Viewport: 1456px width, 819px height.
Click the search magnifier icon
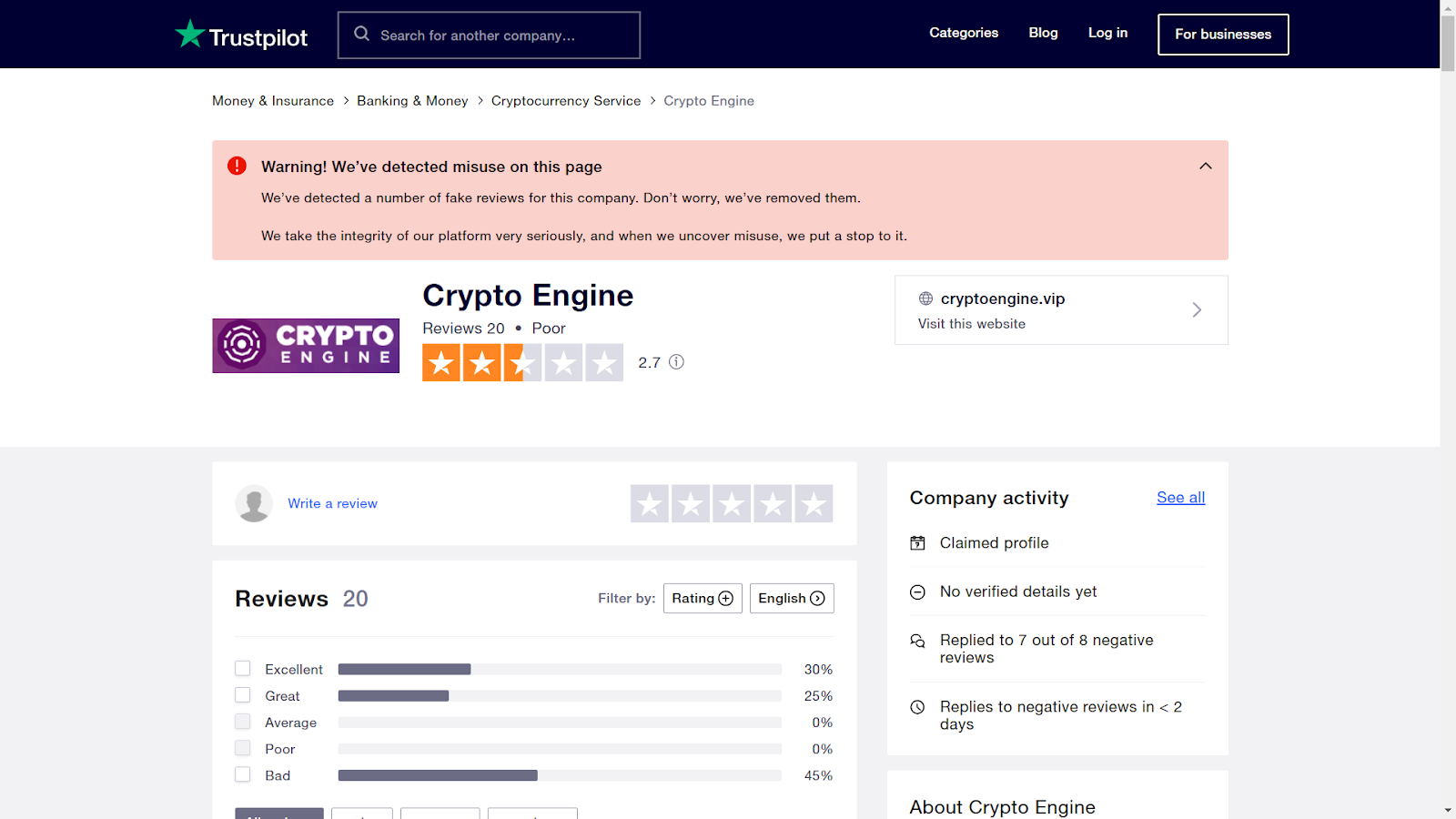click(361, 34)
